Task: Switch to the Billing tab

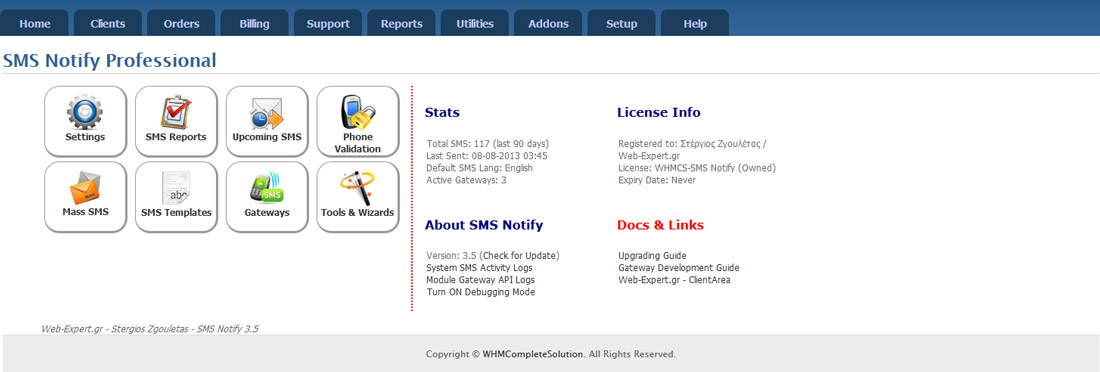Action: [x=254, y=23]
